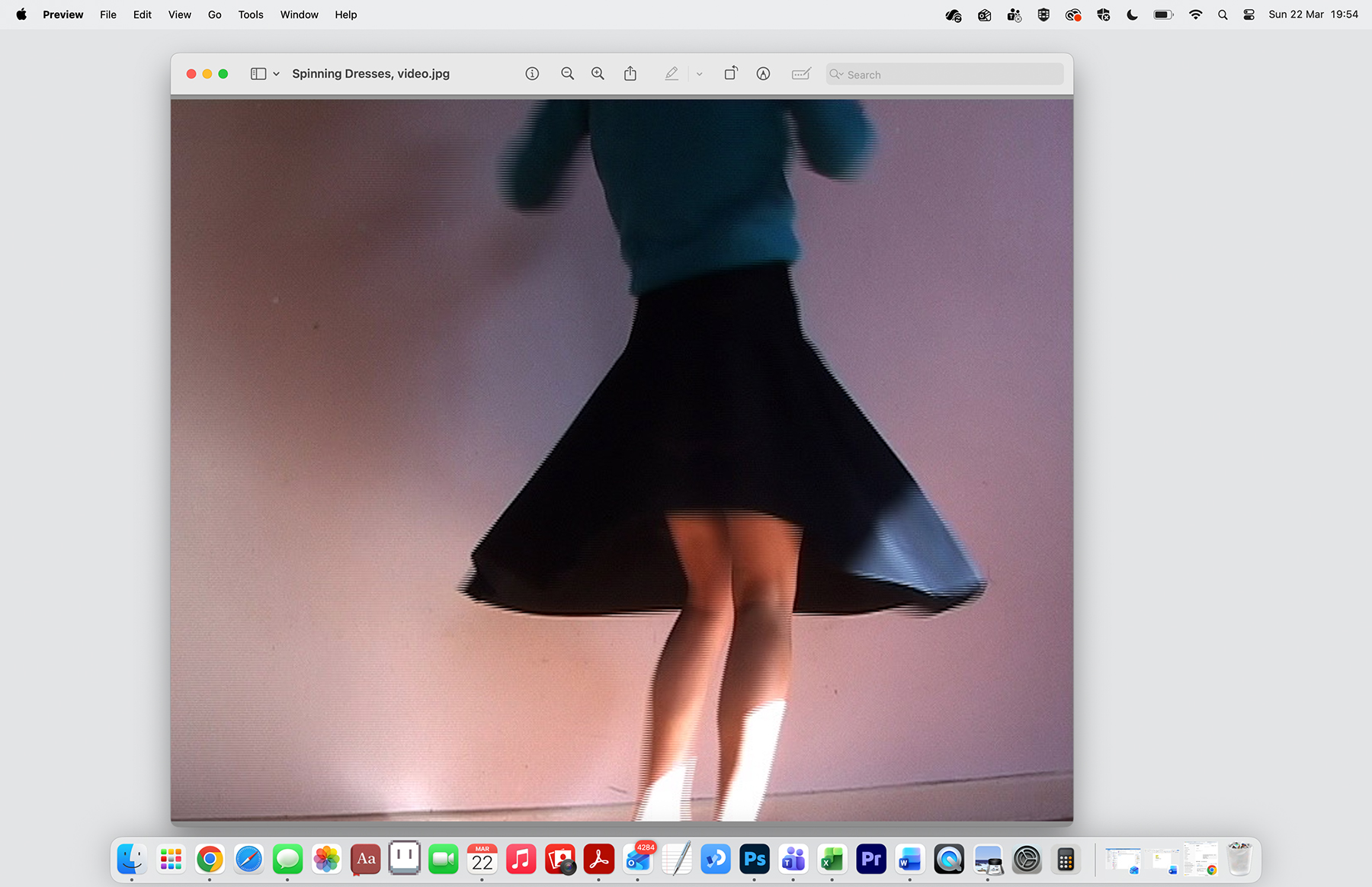Image resolution: width=1372 pixels, height=887 pixels.
Task: Open the Tools menu
Action: click(250, 14)
